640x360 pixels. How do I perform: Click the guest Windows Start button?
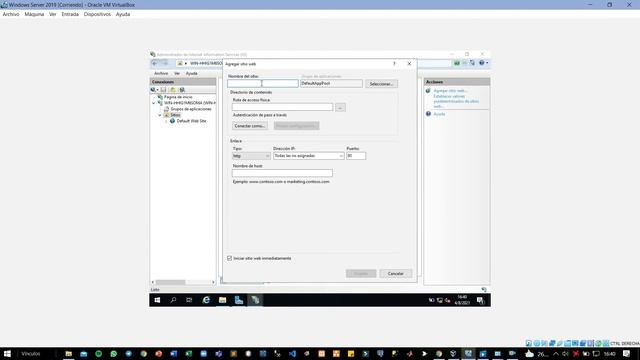click(x=157, y=300)
